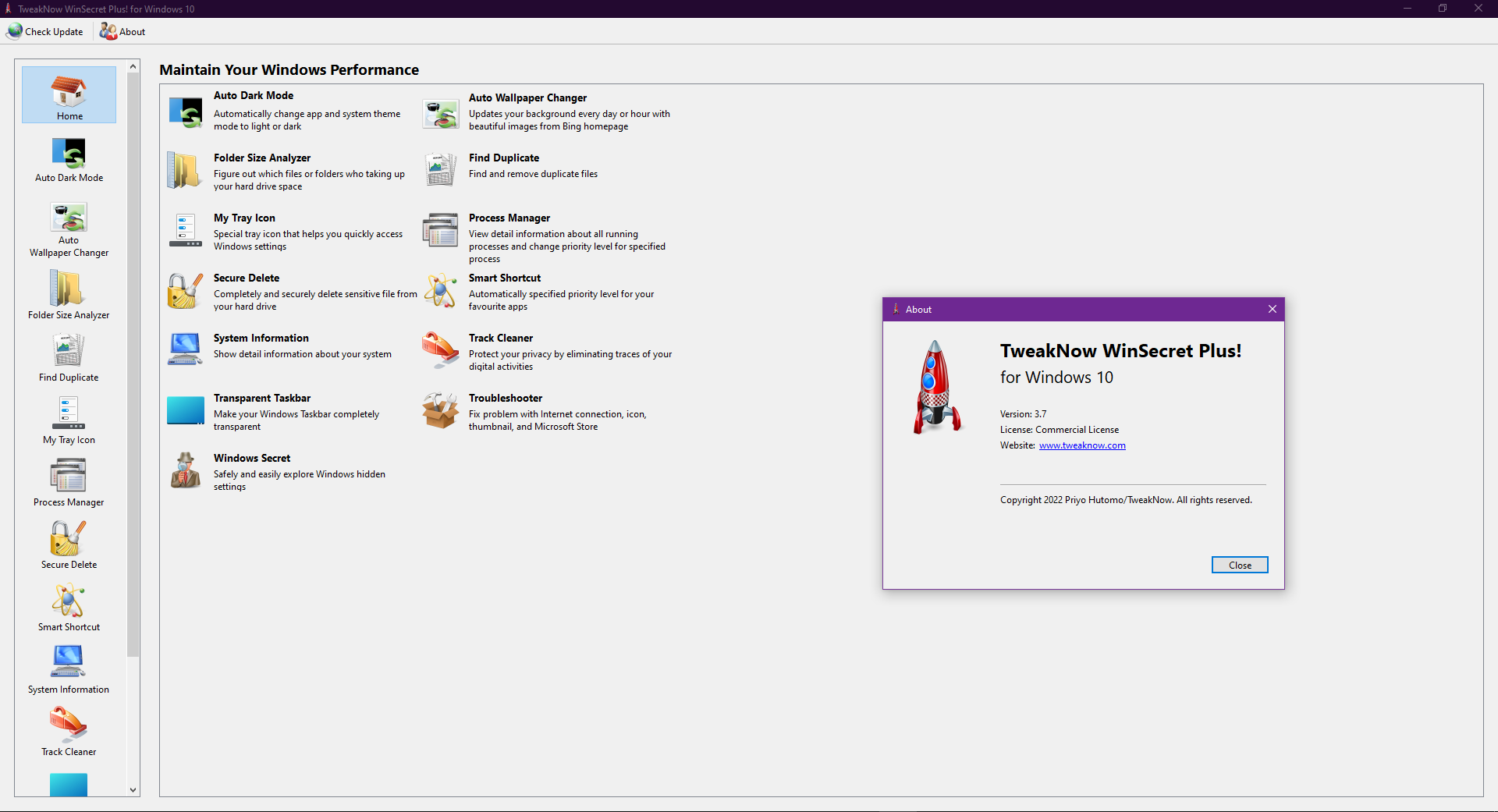Open System Information title link
The height and width of the screenshot is (812, 1498).
(x=261, y=338)
